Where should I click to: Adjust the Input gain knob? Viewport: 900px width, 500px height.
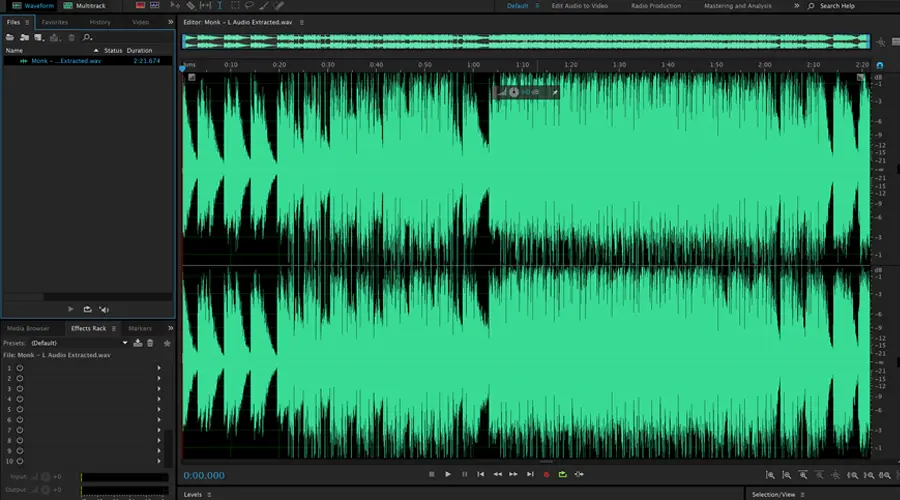(x=45, y=476)
